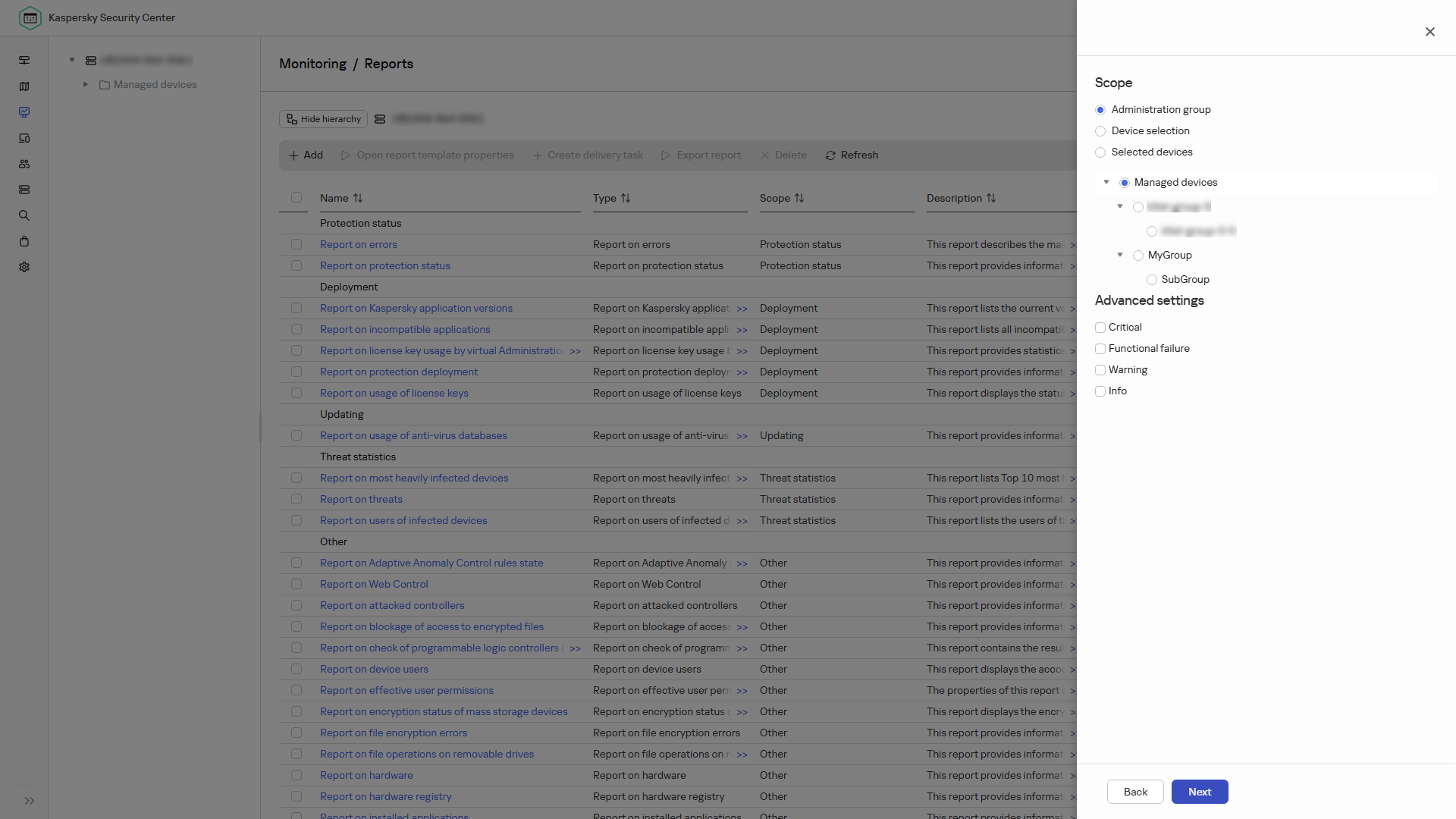Screen dimensions: 1456x819
Task: Open the Marketplace bag icon in sidebar
Action: (x=24, y=241)
